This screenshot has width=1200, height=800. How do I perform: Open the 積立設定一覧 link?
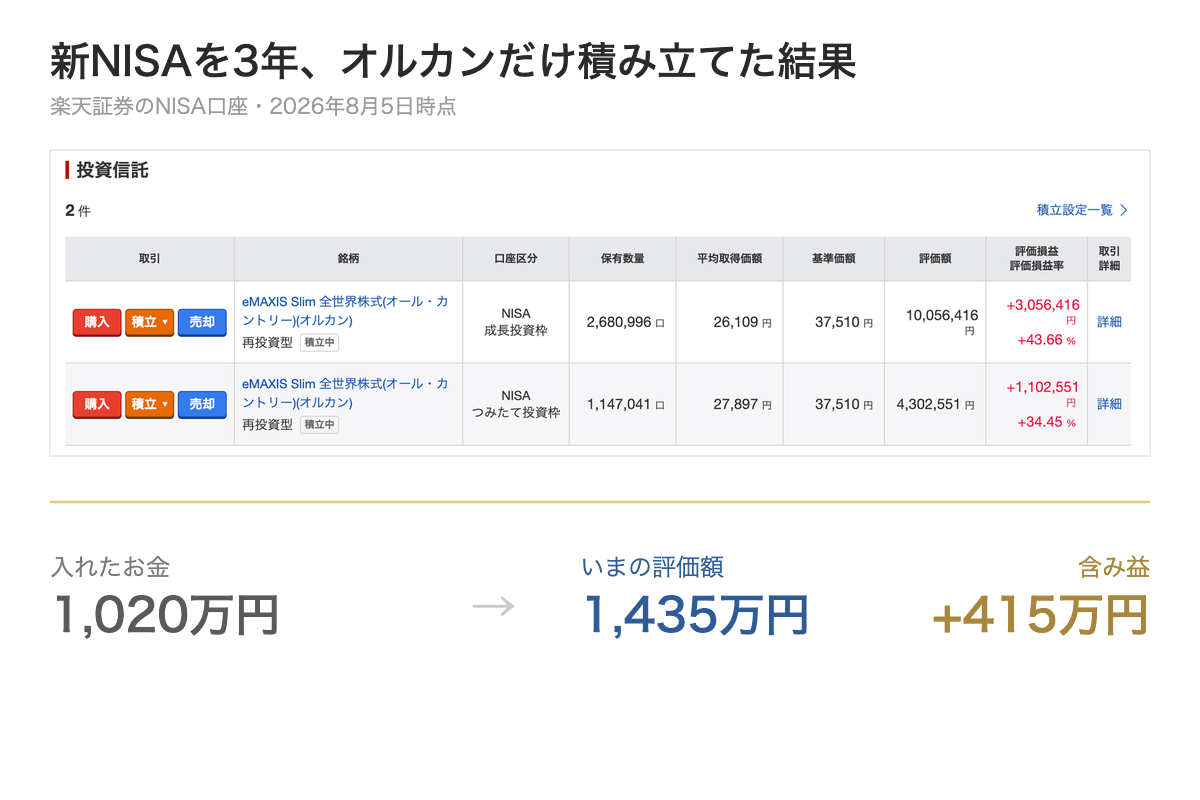click(x=1075, y=210)
